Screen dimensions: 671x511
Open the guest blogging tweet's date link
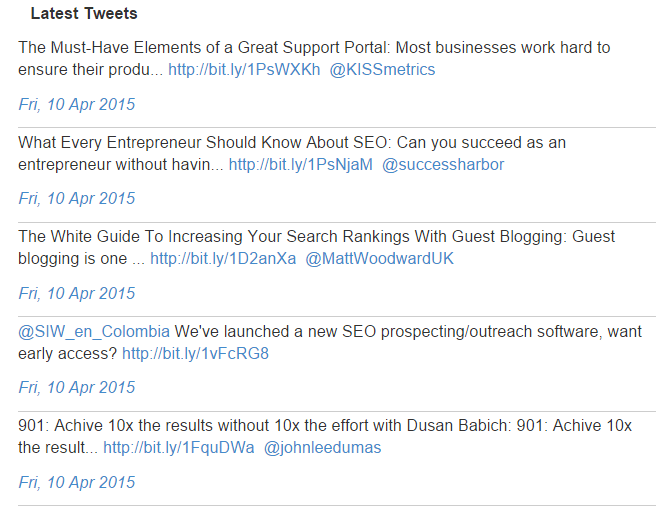pyautogui.click(x=77, y=294)
